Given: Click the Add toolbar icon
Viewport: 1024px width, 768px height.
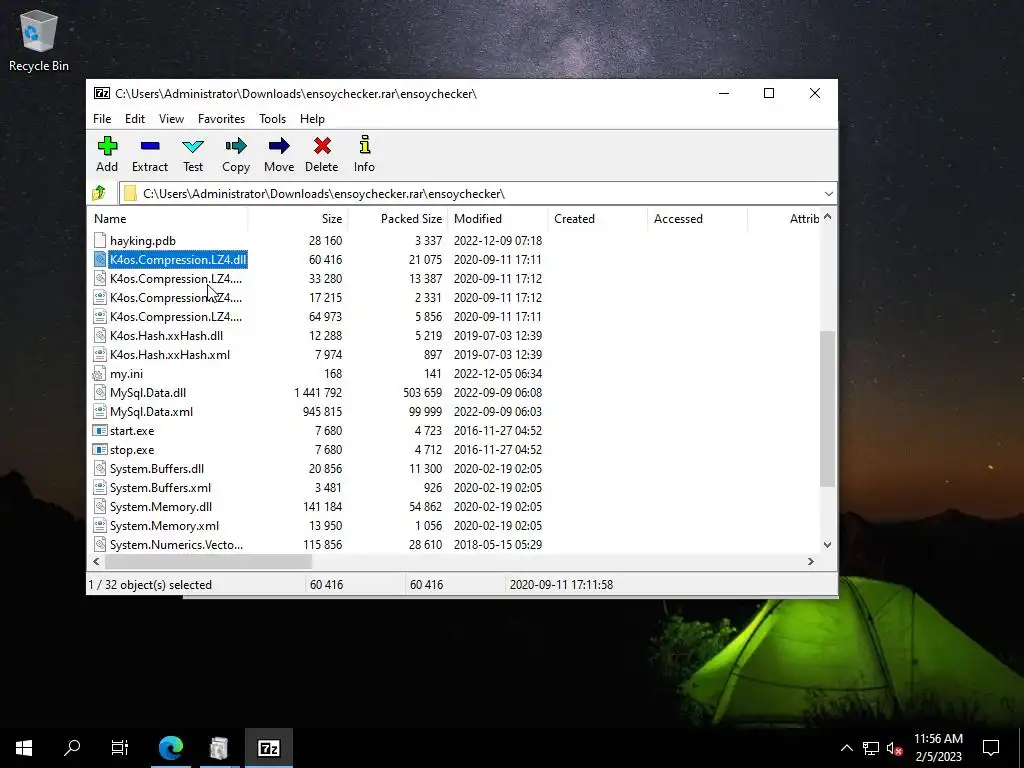Looking at the screenshot, I should click(107, 146).
